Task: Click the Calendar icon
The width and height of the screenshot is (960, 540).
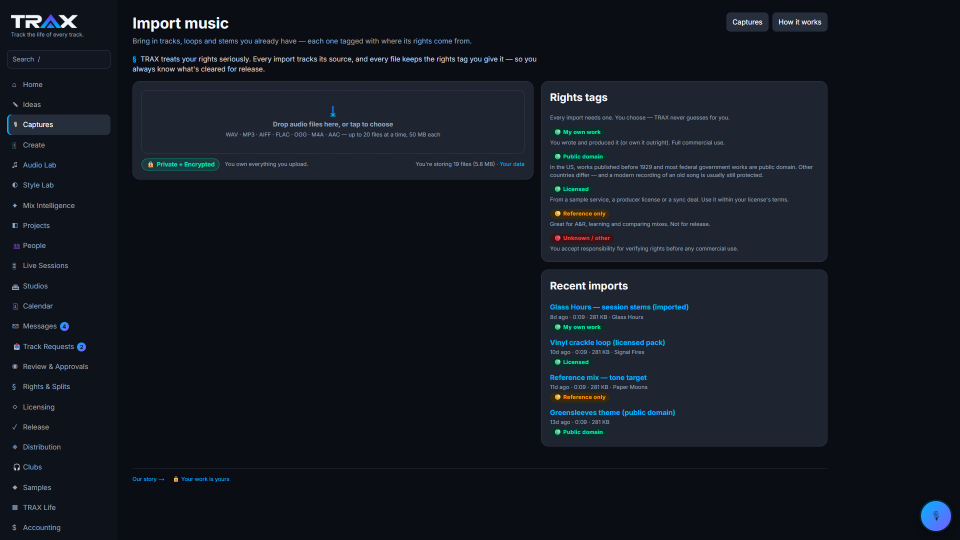Action: (x=15, y=306)
